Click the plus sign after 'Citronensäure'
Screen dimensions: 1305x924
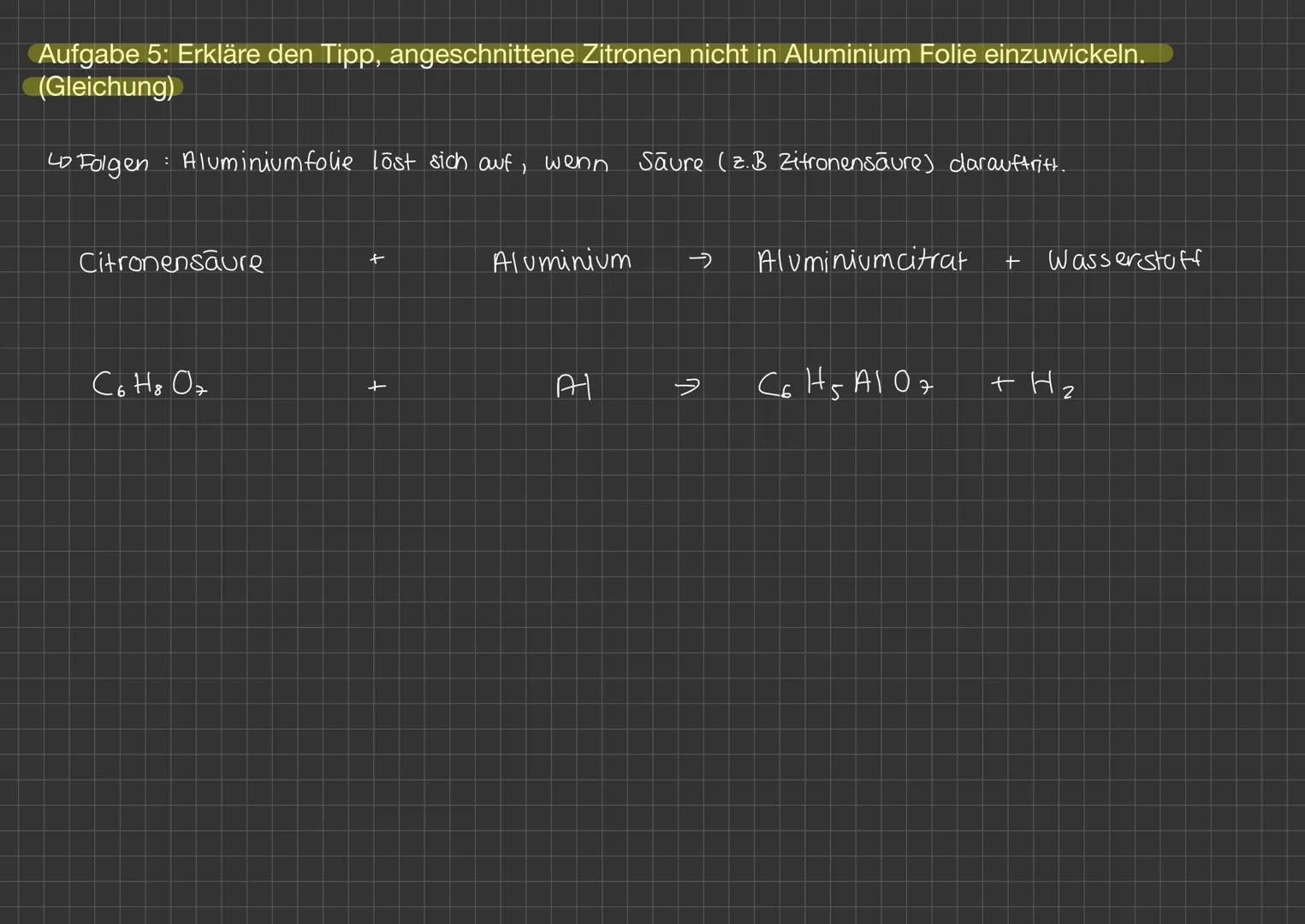[x=377, y=258]
